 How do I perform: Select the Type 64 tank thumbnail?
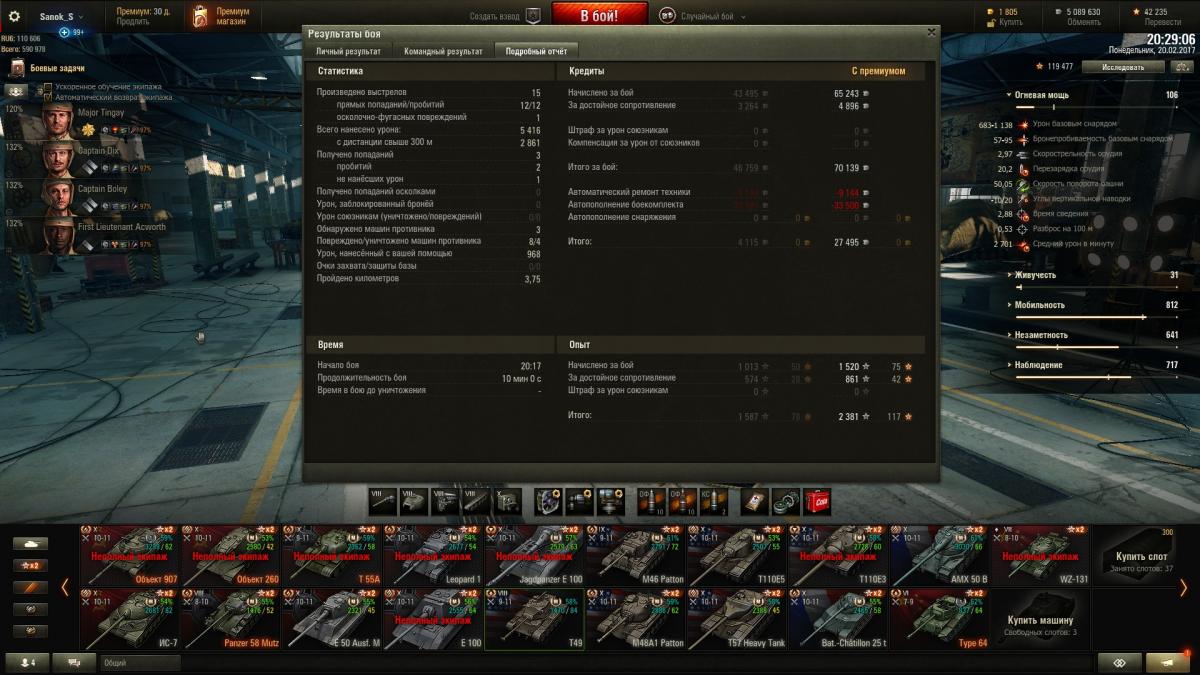[x=939, y=619]
